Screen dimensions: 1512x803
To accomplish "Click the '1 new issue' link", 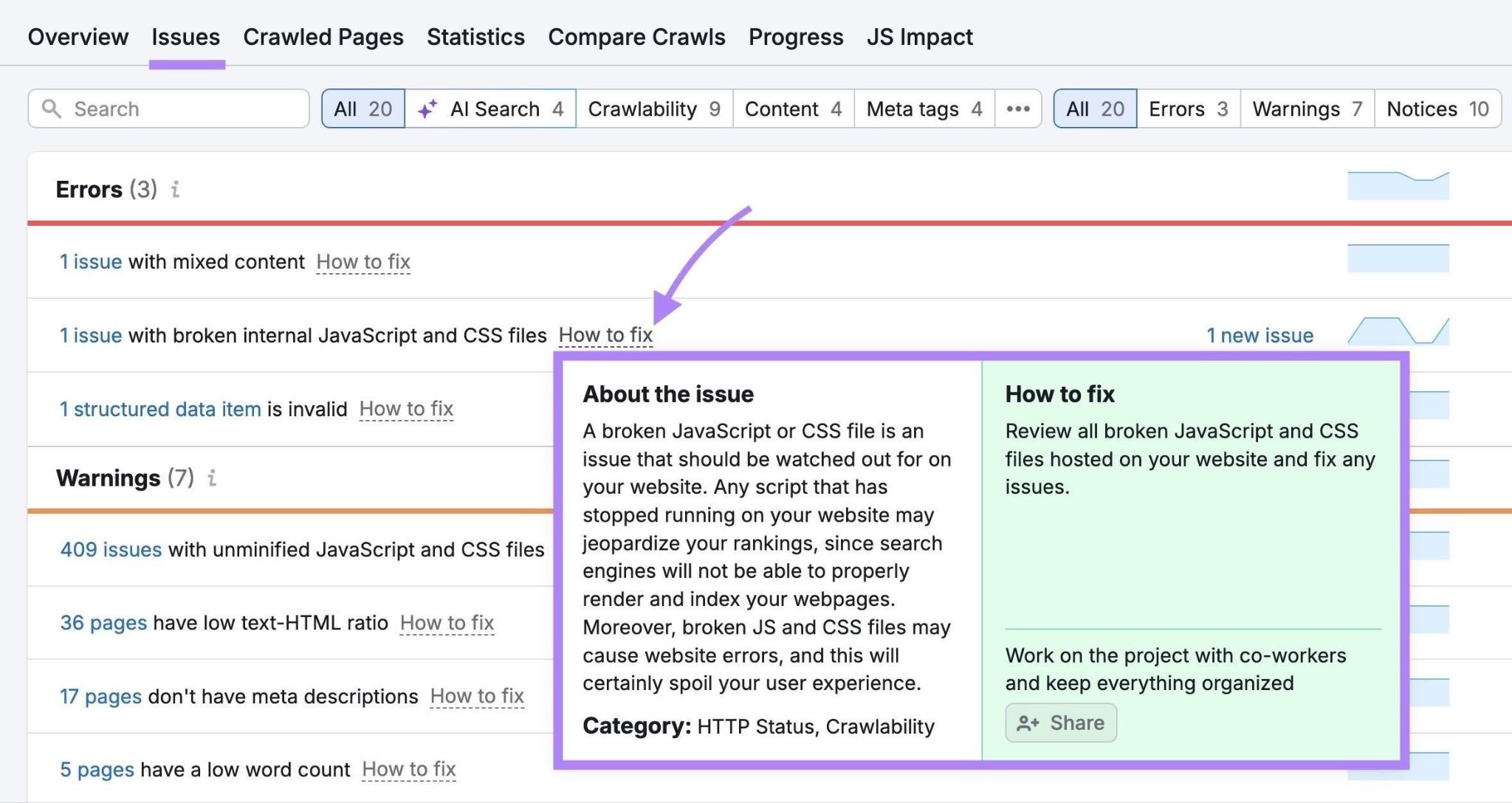I will [x=1259, y=334].
